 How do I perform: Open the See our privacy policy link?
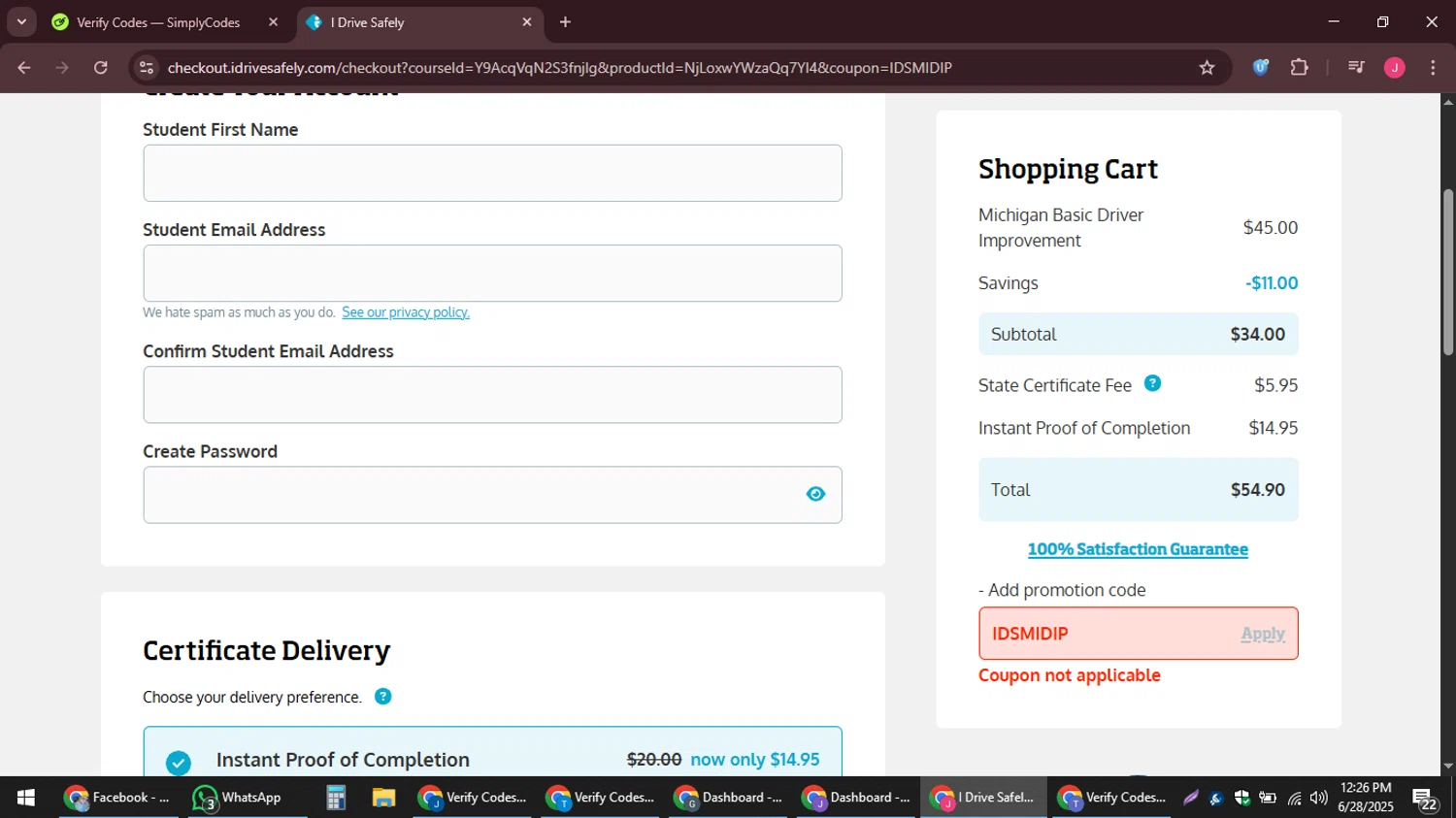406,312
